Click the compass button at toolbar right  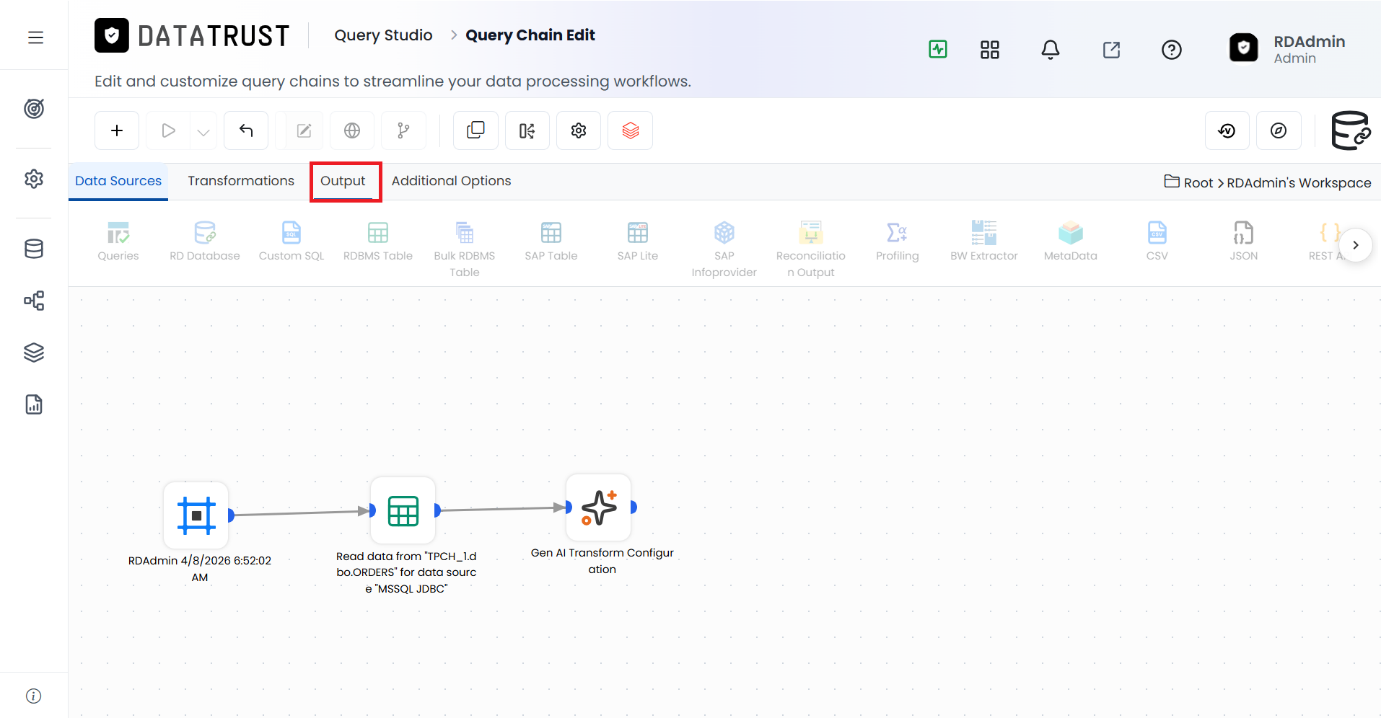pyautogui.click(x=1279, y=130)
